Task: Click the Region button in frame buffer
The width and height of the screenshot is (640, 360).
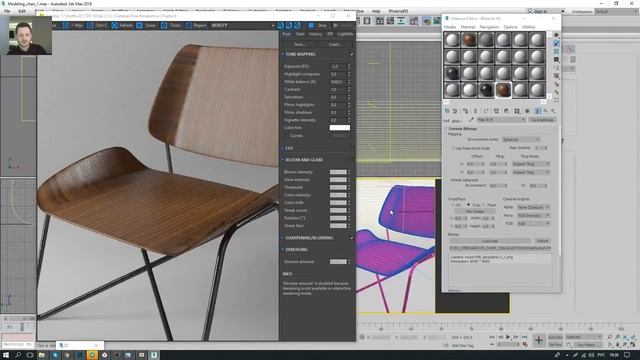Action: tap(196, 25)
